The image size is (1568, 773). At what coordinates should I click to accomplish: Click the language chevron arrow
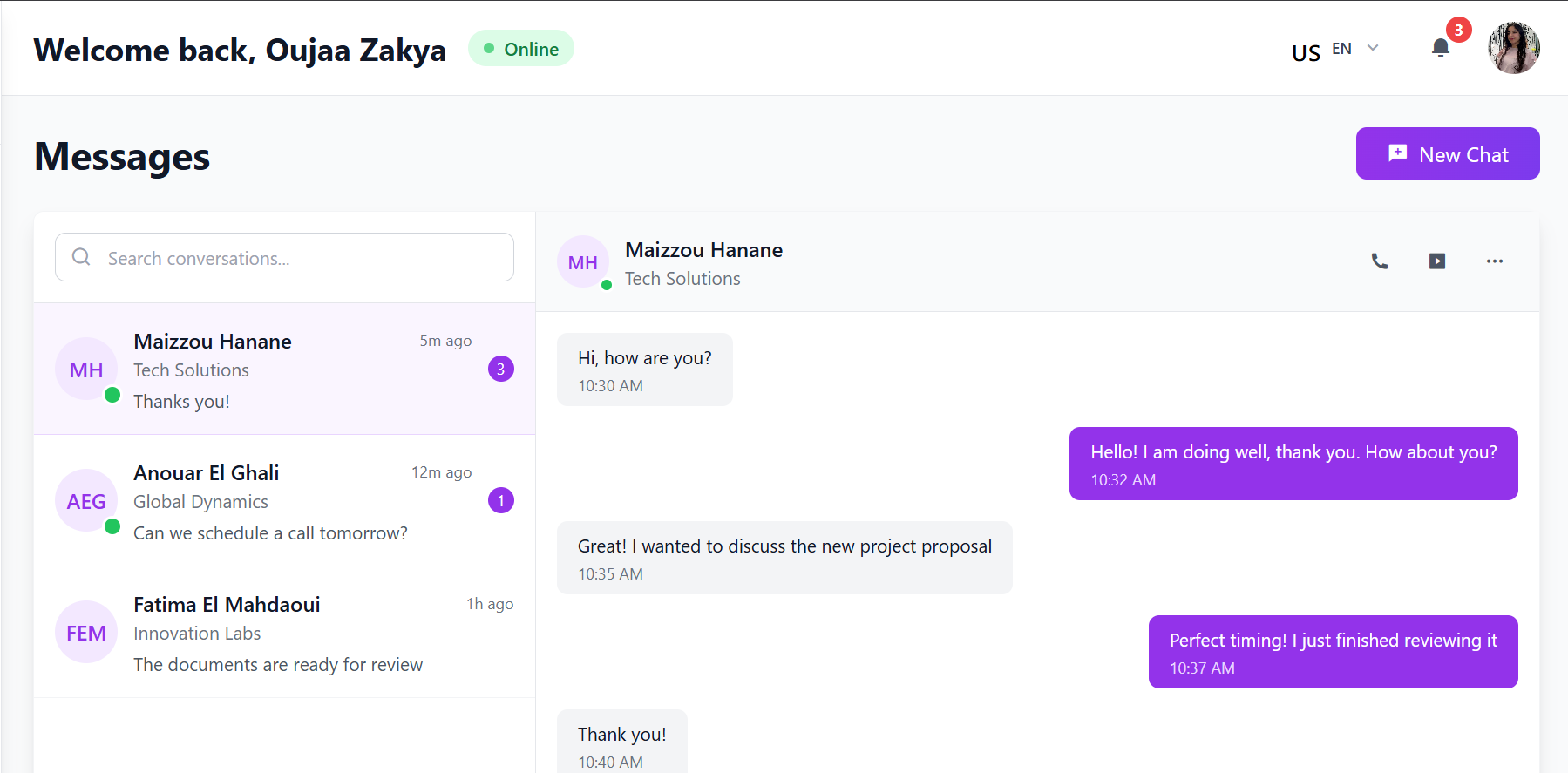[1373, 48]
